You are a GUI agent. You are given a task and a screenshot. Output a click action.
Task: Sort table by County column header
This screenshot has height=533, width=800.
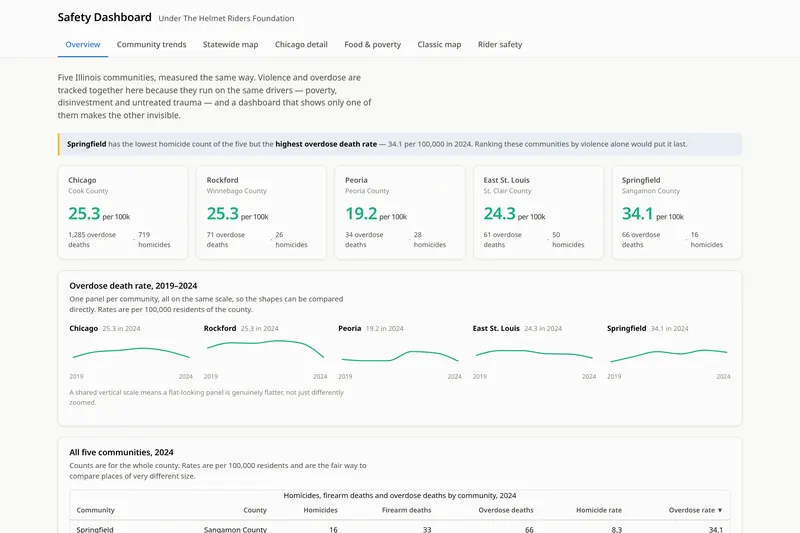(x=255, y=510)
